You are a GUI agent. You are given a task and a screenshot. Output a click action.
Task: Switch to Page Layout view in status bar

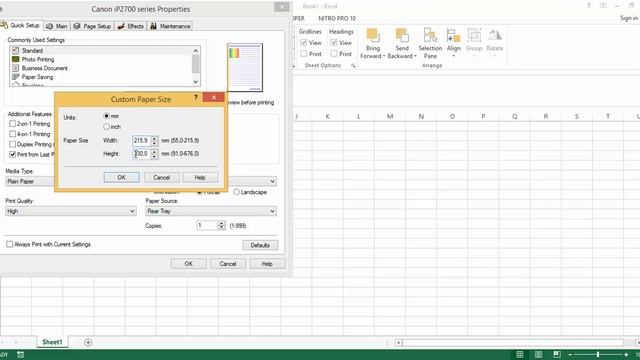(538, 354)
